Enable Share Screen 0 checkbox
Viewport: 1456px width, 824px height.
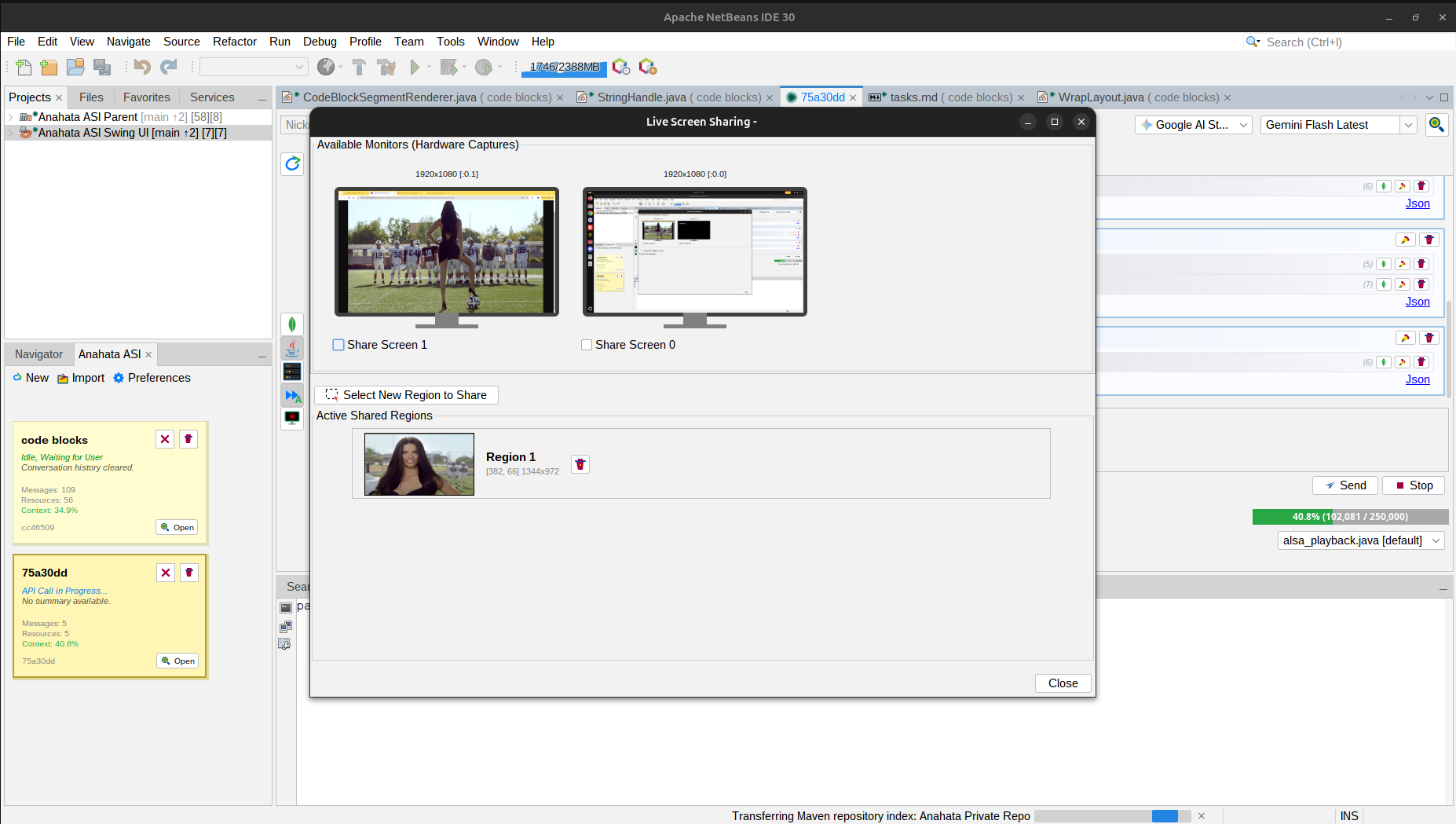[x=587, y=345]
